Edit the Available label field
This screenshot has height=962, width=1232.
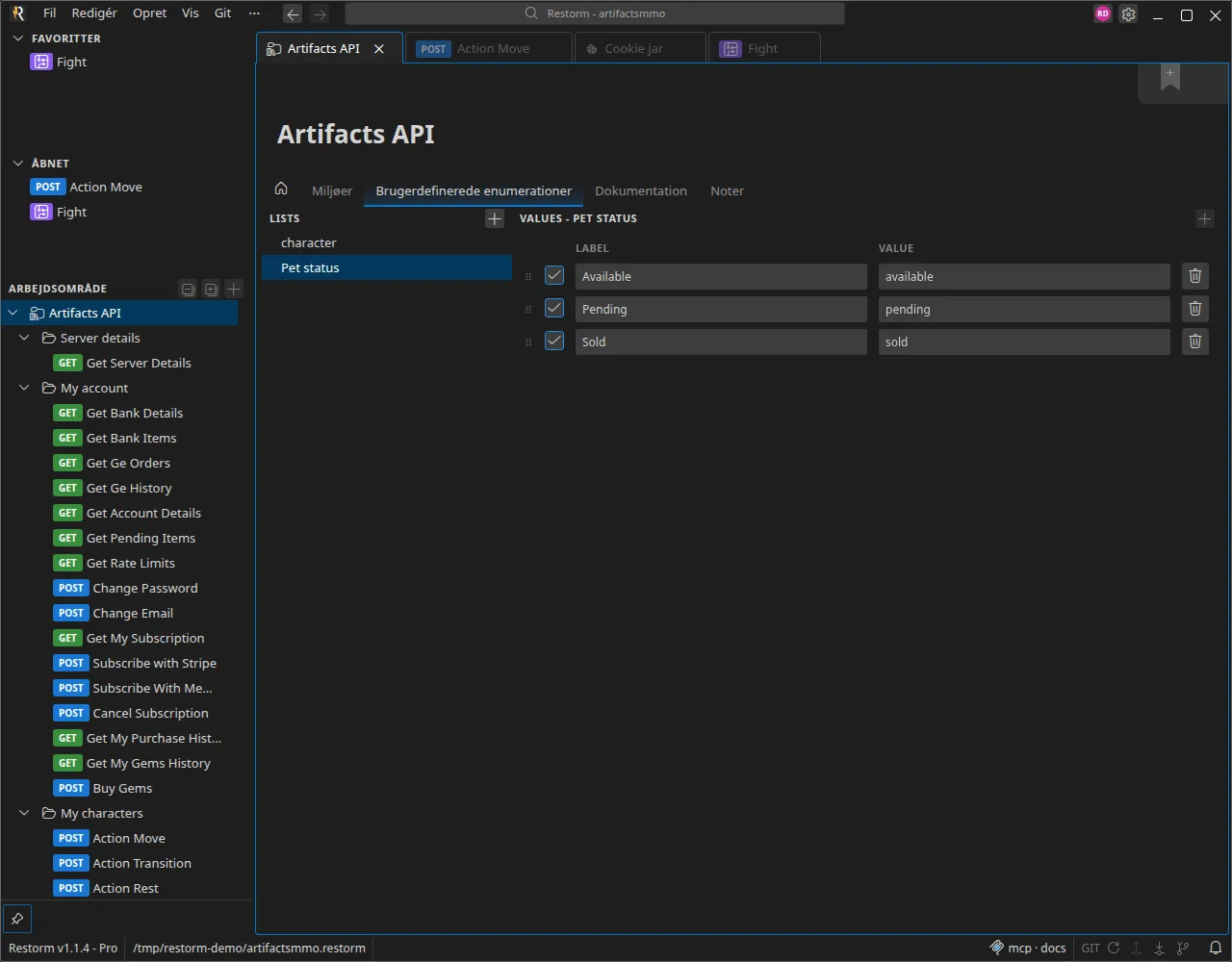click(x=721, y=276)
